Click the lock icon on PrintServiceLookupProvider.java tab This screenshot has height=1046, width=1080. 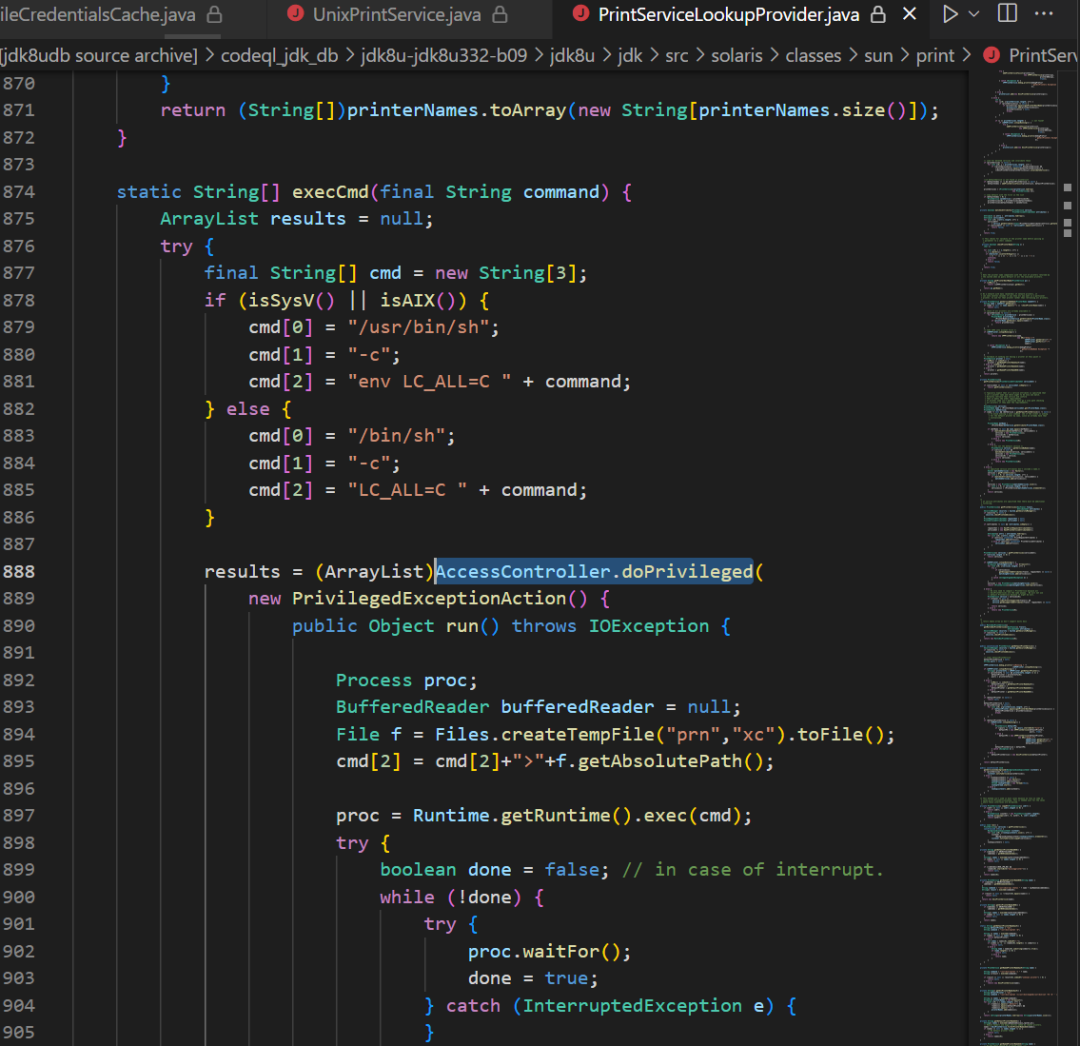878,15
